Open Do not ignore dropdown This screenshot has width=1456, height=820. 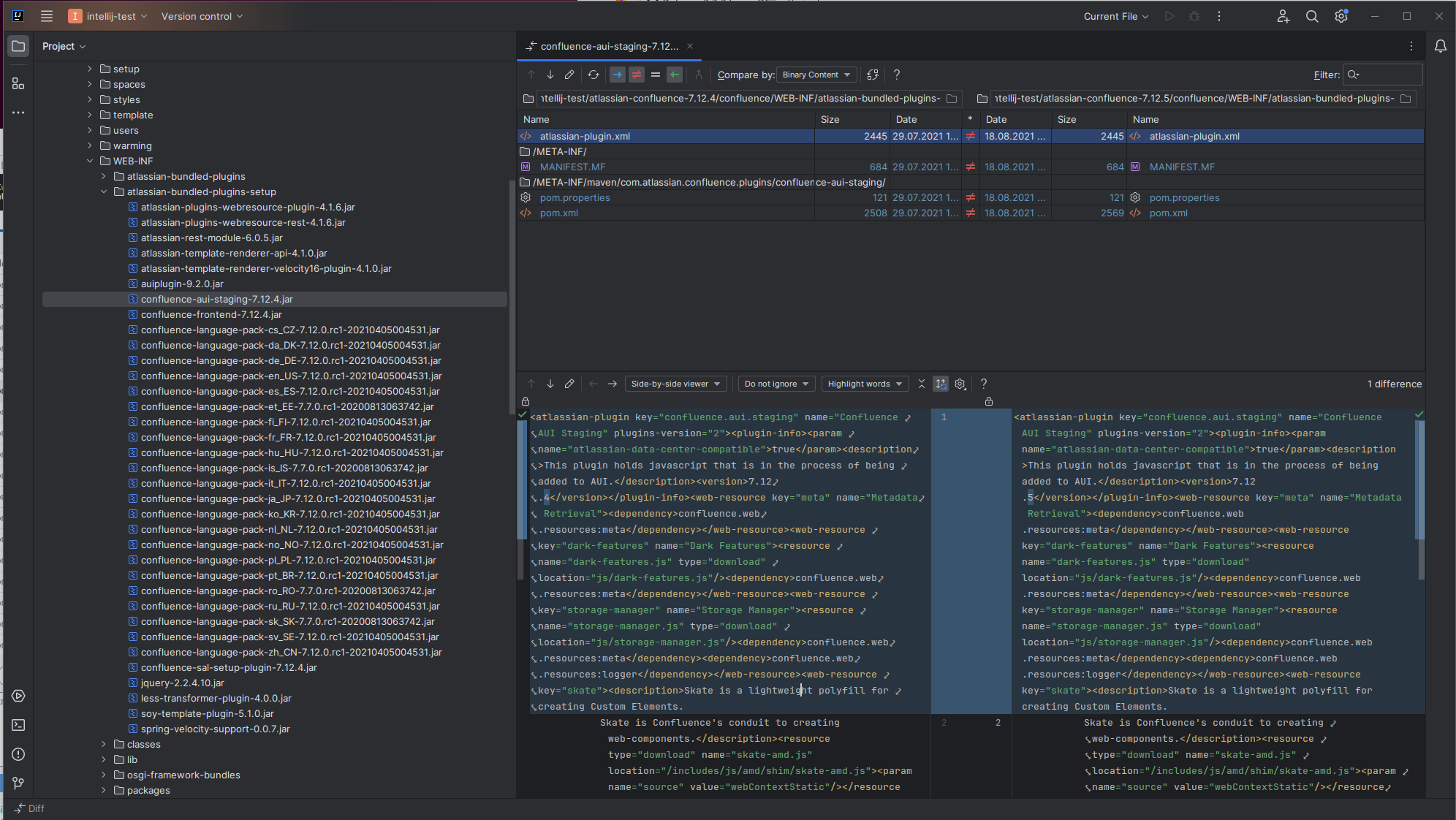776,384
